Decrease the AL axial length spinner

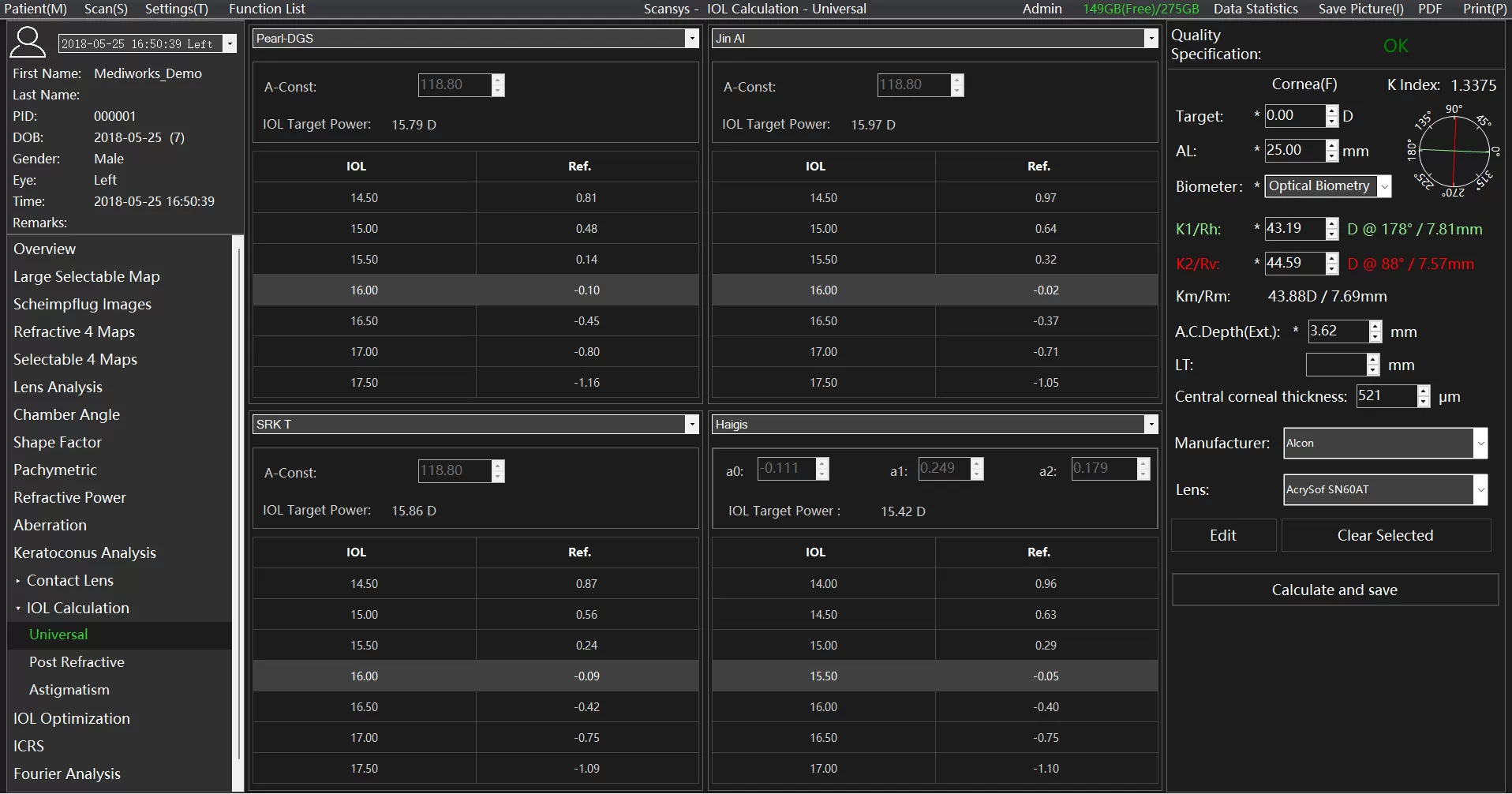point(1332,156)
